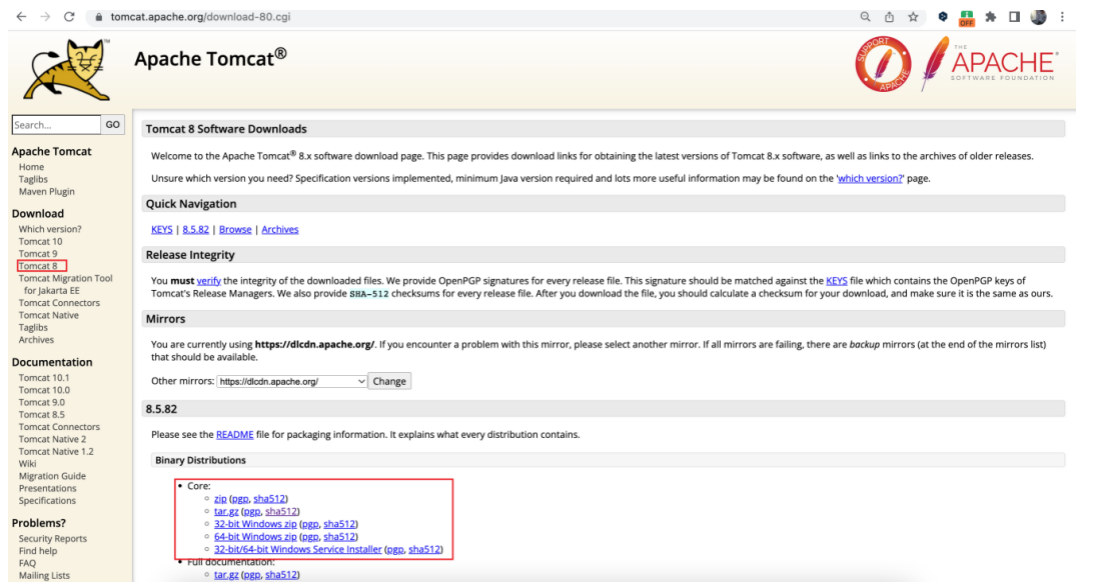Open Tomcat 8.5 documentation
The image size is (1094, 588).
[42, 414]
